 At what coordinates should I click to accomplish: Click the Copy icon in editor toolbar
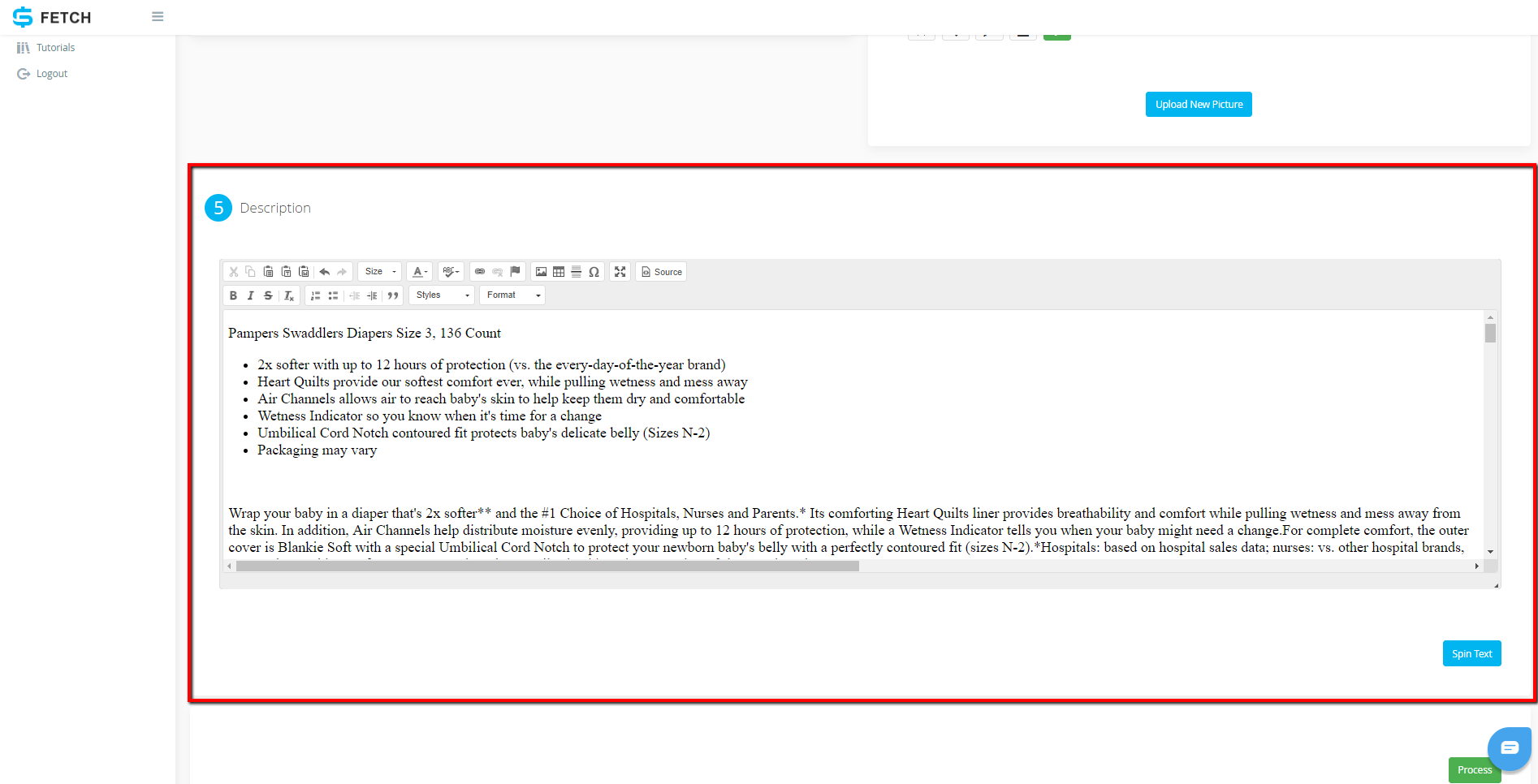click(250, 272)
